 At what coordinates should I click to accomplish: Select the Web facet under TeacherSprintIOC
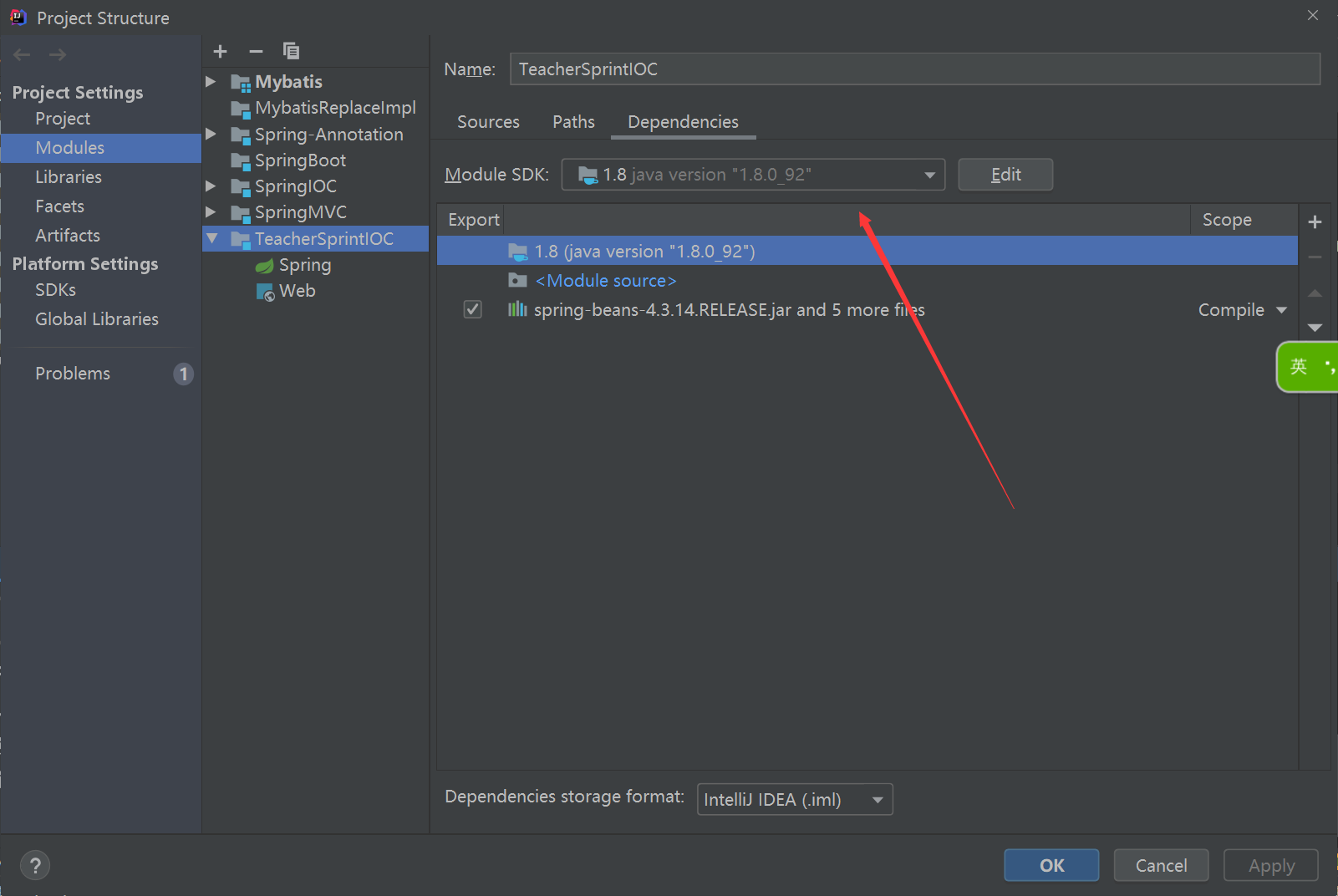tap(298, 291)
